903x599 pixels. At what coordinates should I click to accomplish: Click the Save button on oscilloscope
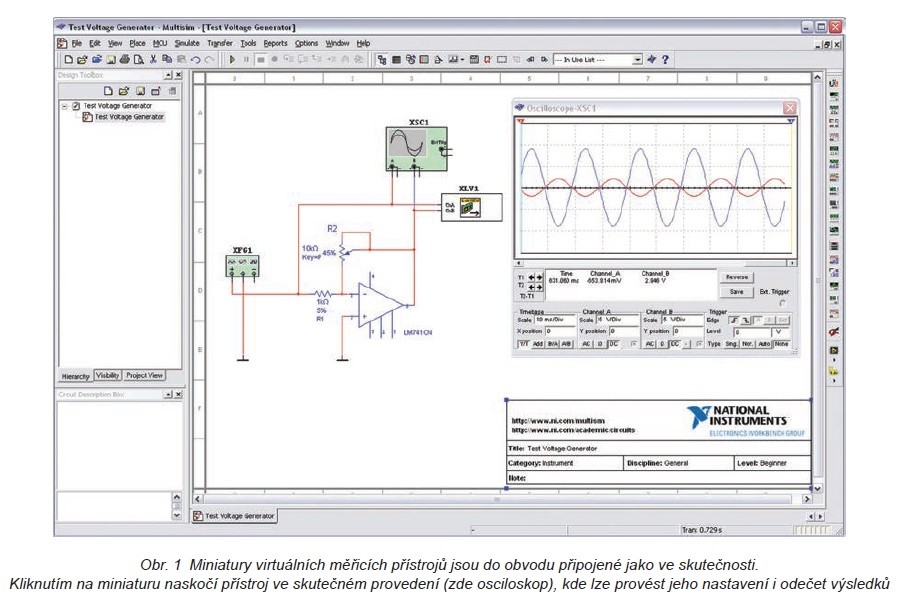pyautogui.click(x=736, y=292)
